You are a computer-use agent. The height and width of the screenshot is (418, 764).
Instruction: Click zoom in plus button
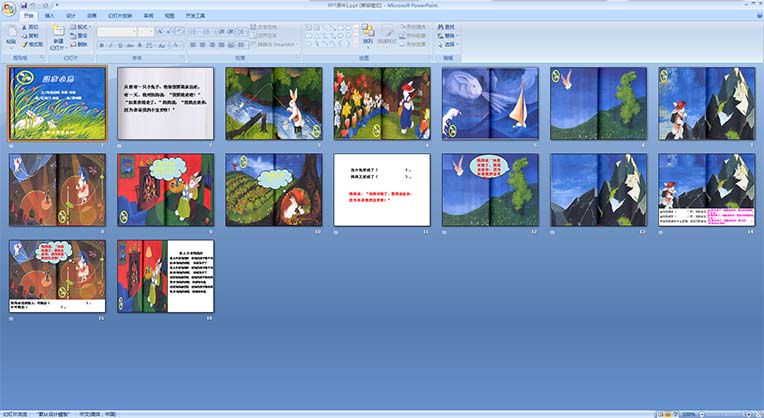pos(749,414)
